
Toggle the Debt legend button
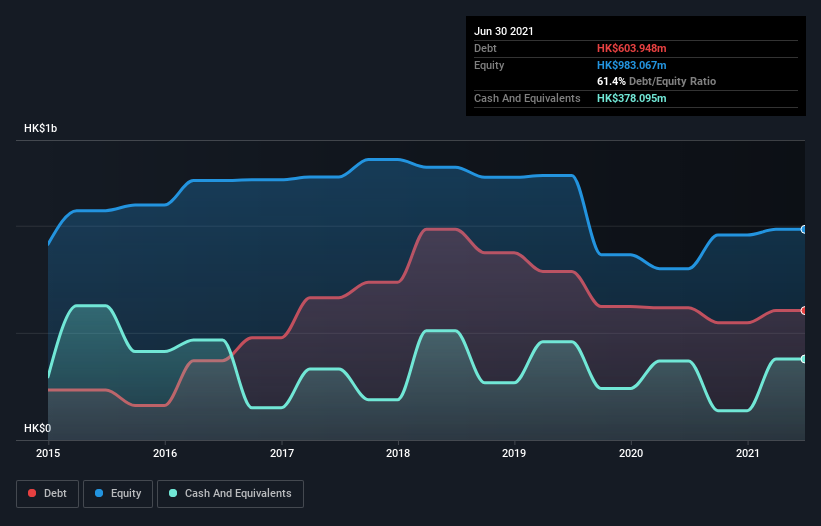[48, 494]
